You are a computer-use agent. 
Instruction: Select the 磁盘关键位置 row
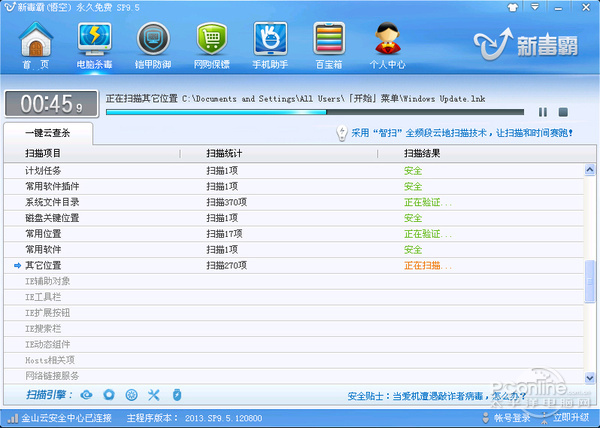click(x=293, y=218)
